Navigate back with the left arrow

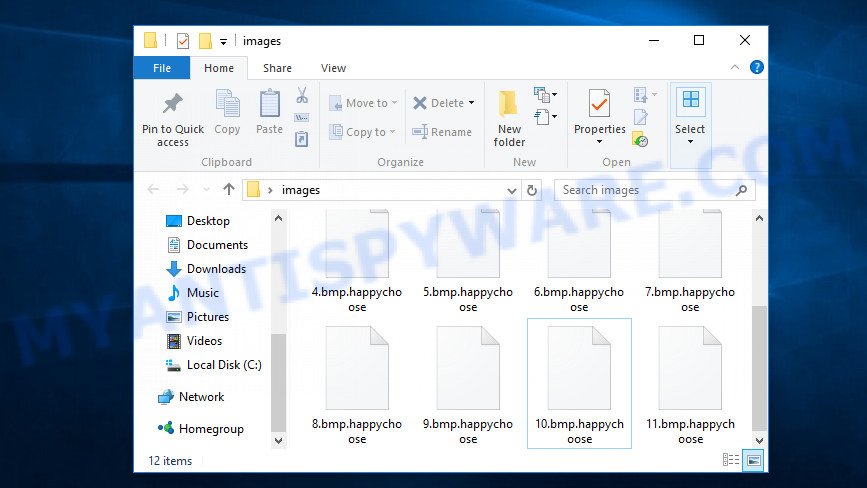[153, 190]
